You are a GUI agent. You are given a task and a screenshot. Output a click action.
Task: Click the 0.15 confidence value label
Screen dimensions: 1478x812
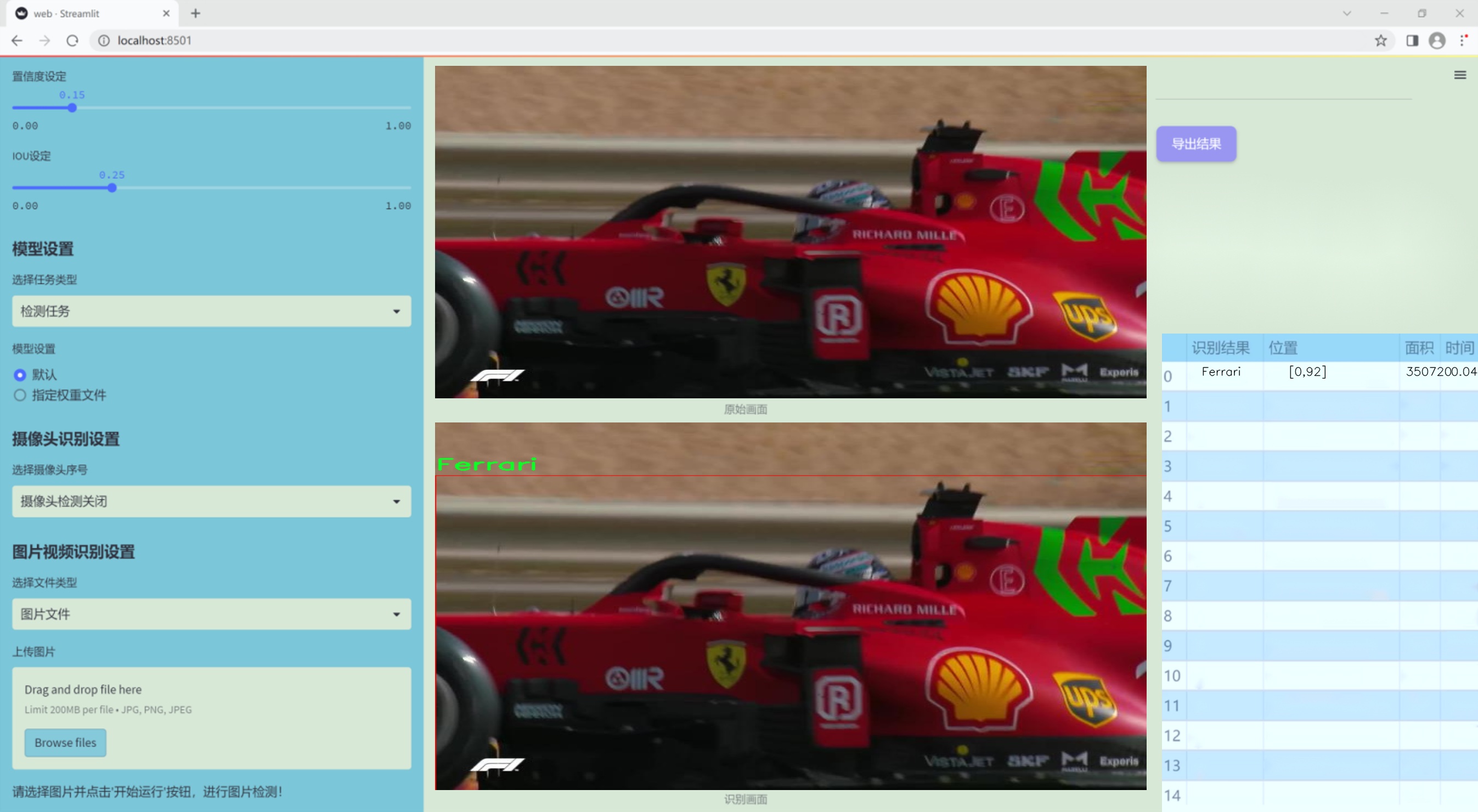click(x=72, y=95)
